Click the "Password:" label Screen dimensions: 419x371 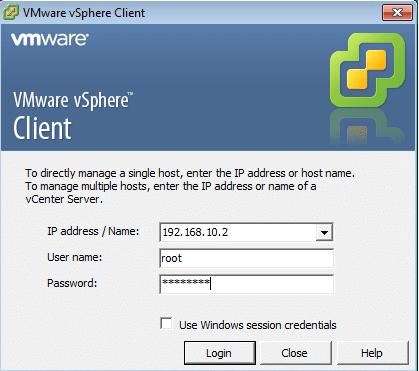72,283
